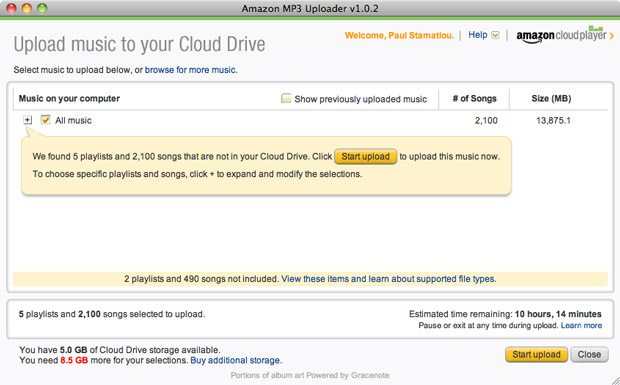This screenshot has height=385, width=620.
Task: Click the estimated time 10 hours, 14 minutes
Action: pos(558,314)
